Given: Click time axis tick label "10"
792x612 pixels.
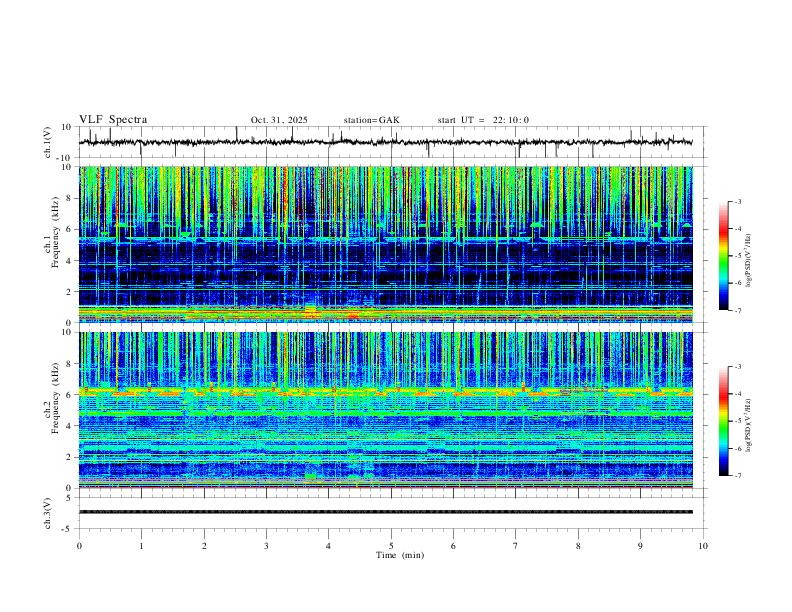Looking at the screenshot, I should click(703, 546).
